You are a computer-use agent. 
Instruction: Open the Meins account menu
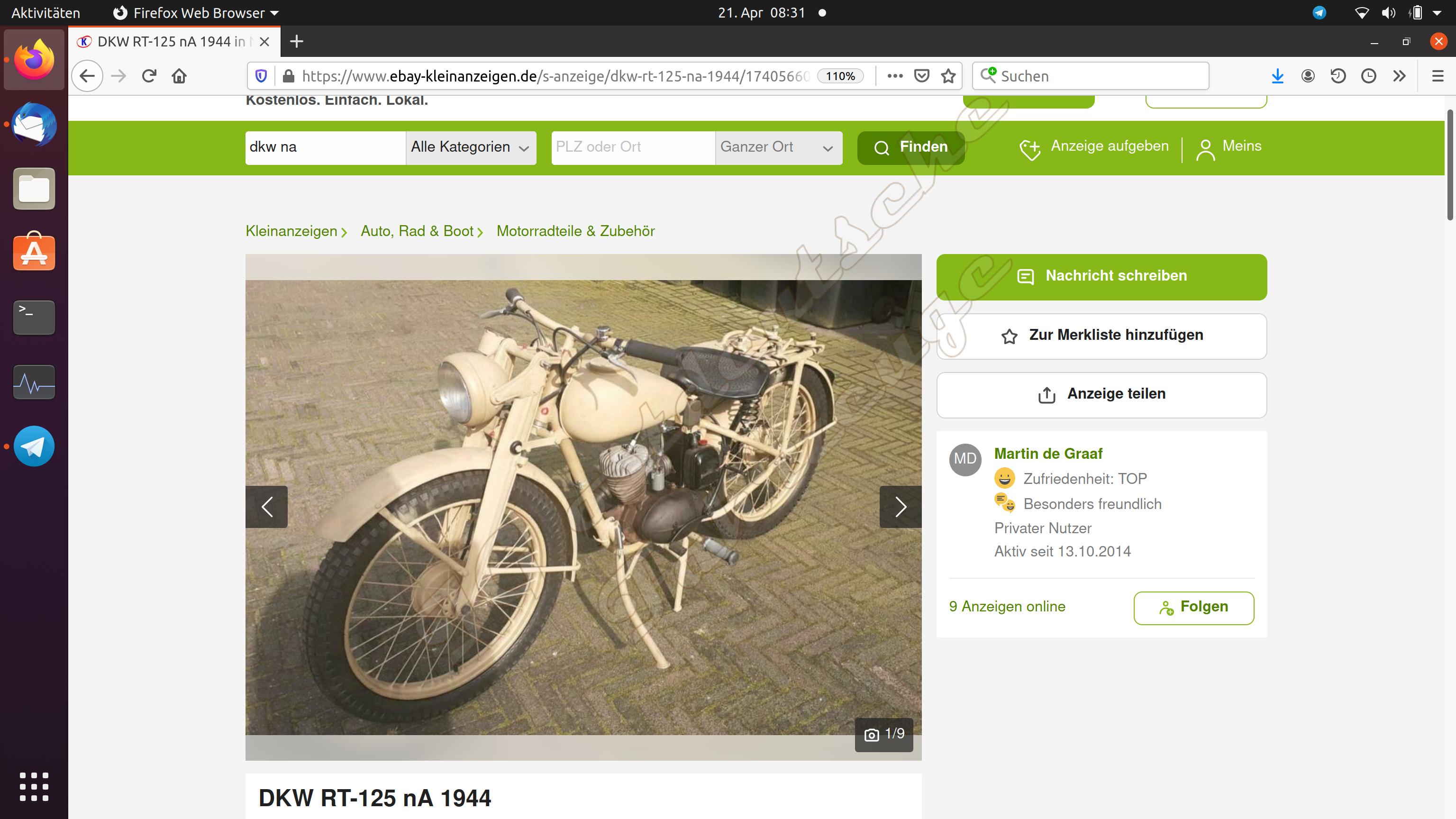[1229, 148]
